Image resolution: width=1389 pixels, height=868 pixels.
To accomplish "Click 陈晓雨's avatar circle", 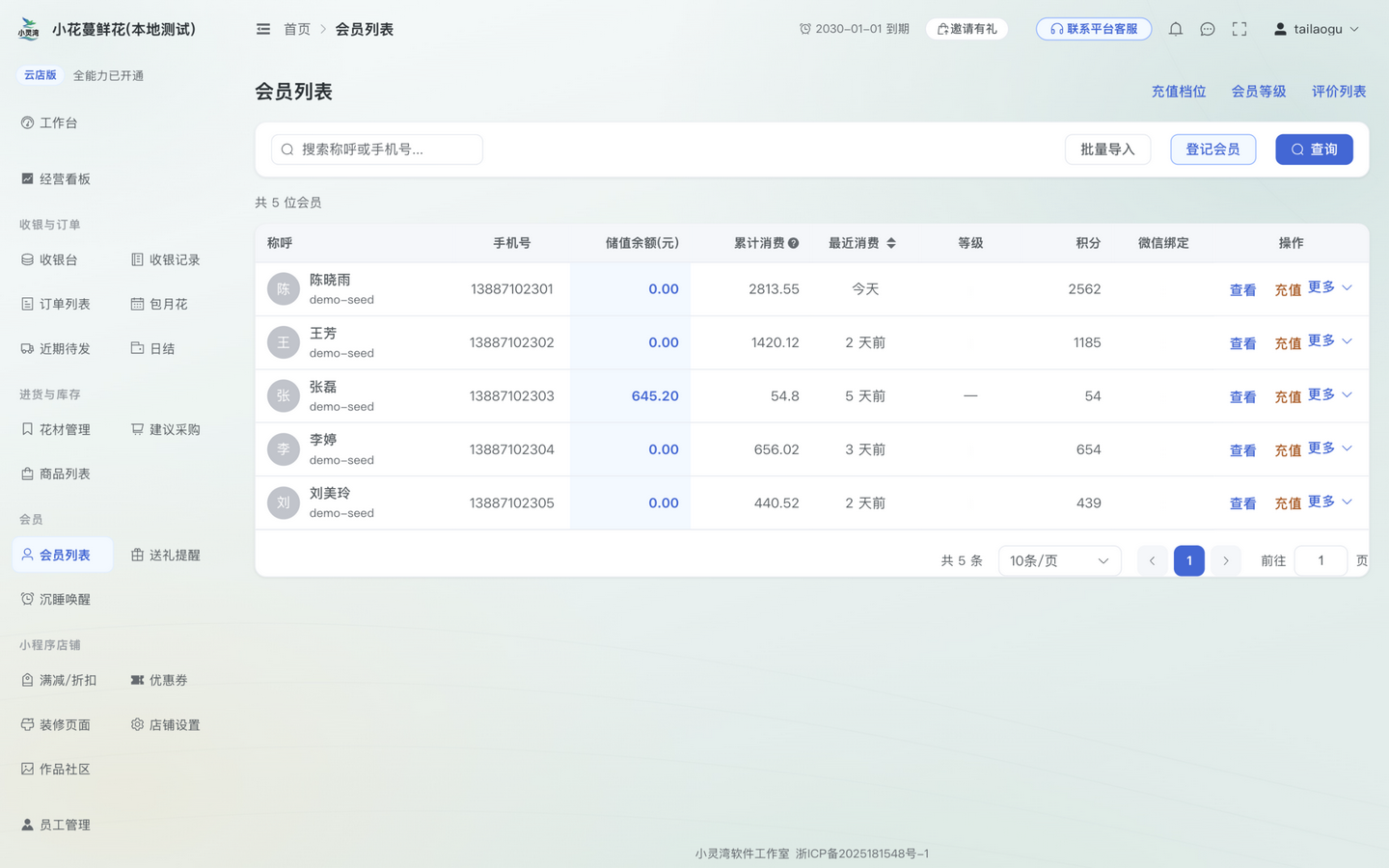I will (x=284, y=289).
